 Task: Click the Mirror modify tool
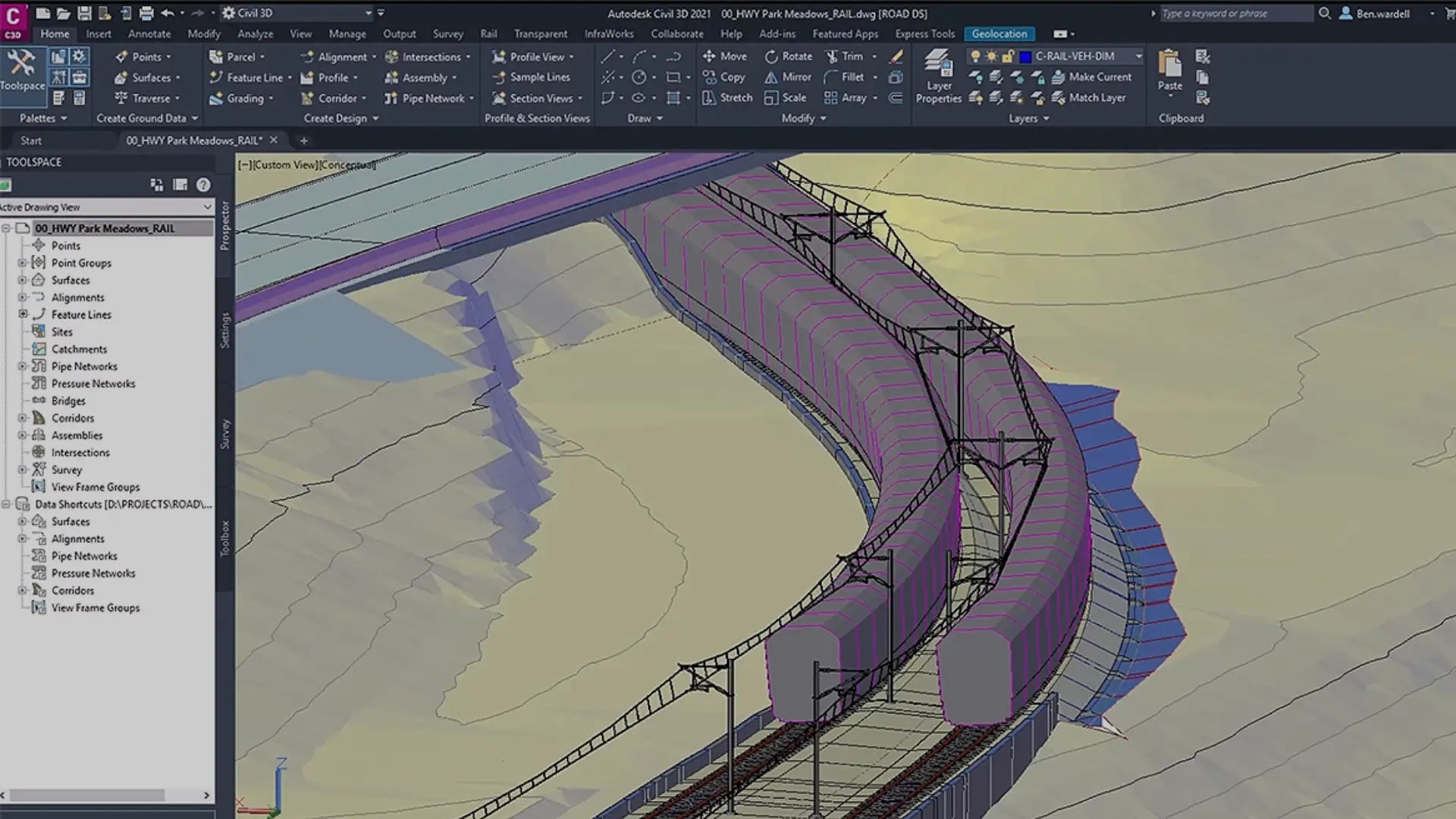pos(789,77)
